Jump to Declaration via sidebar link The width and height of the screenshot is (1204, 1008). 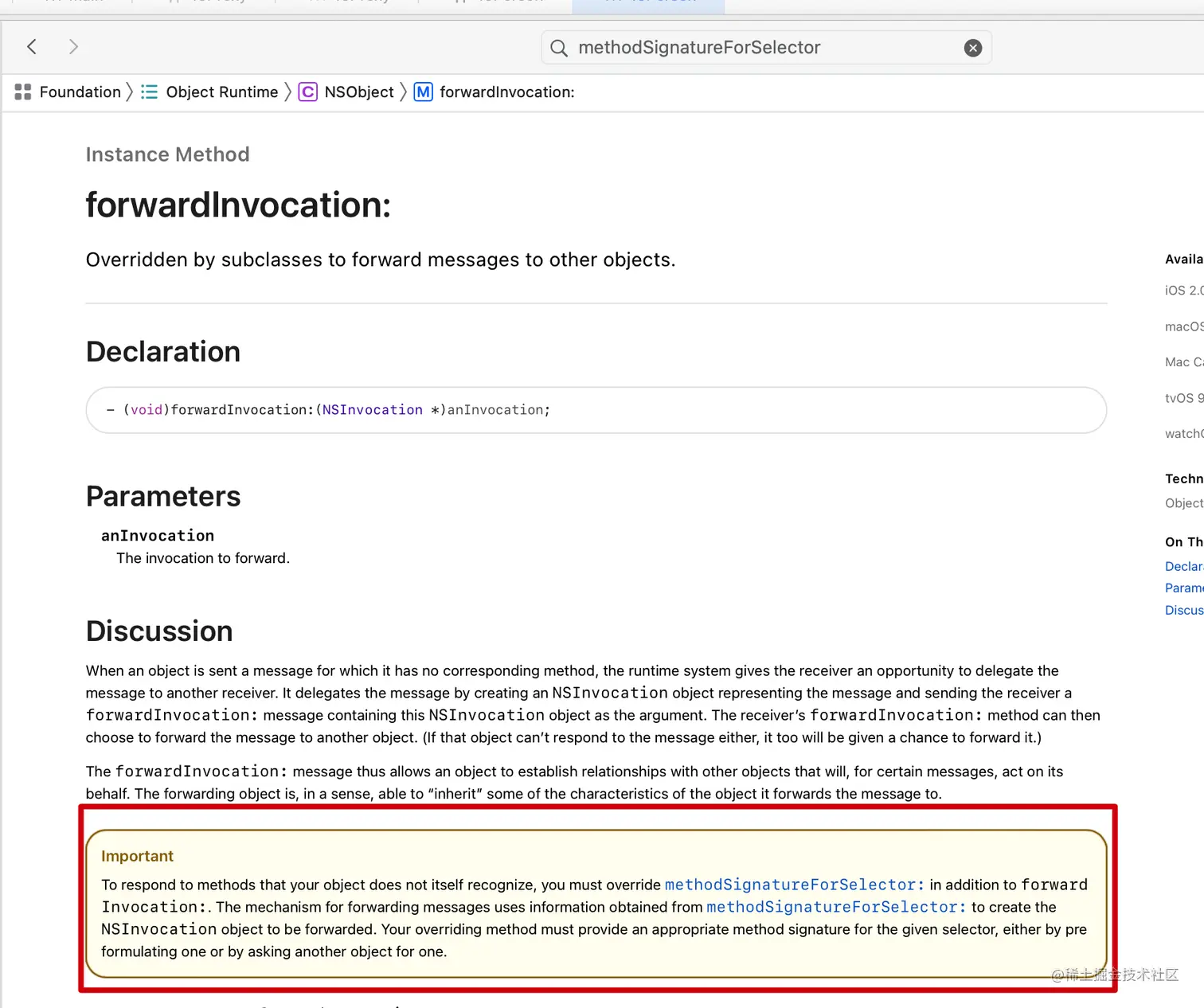click(1184, 566)
